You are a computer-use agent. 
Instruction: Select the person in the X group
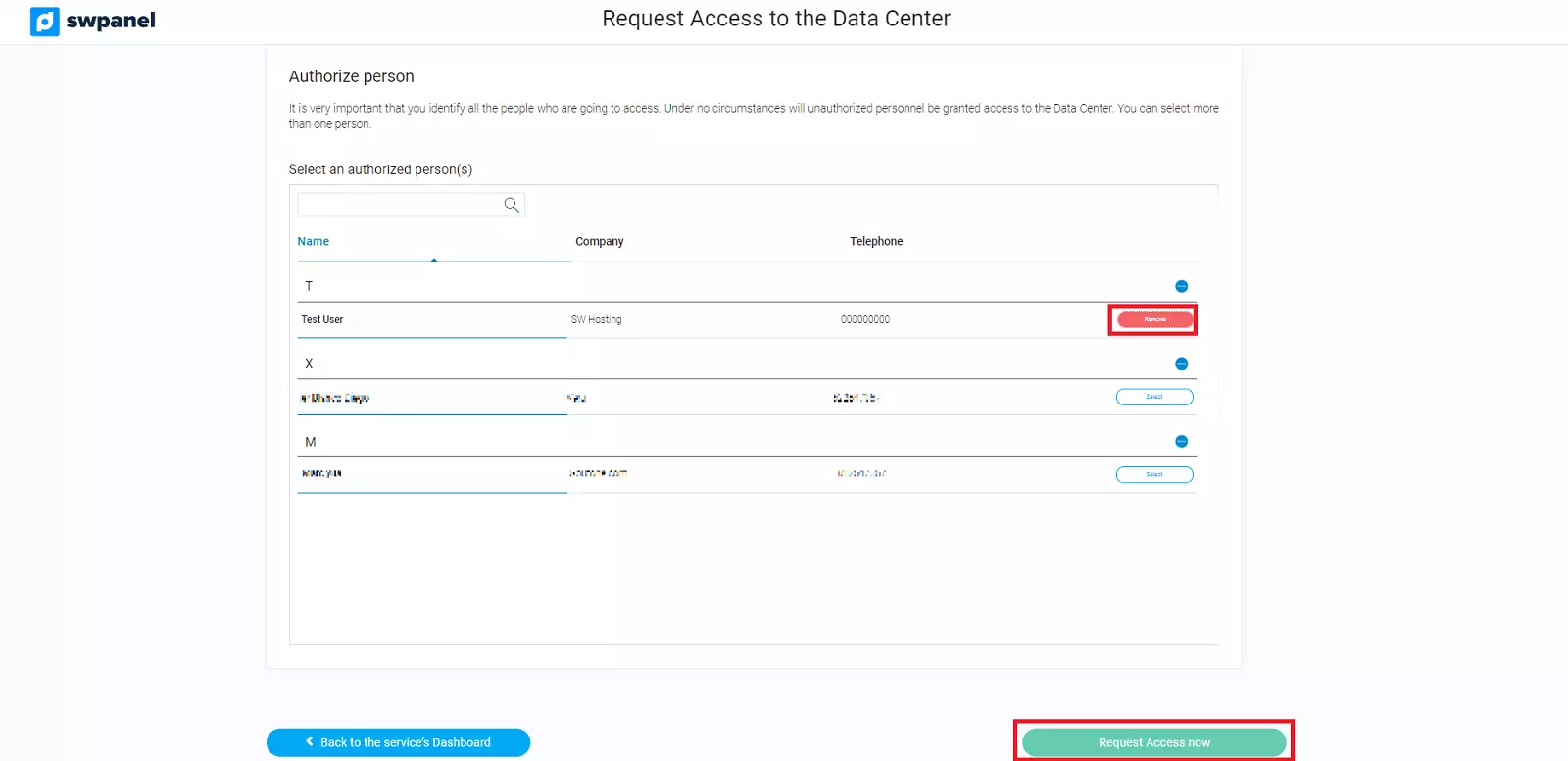[1154, 397]
